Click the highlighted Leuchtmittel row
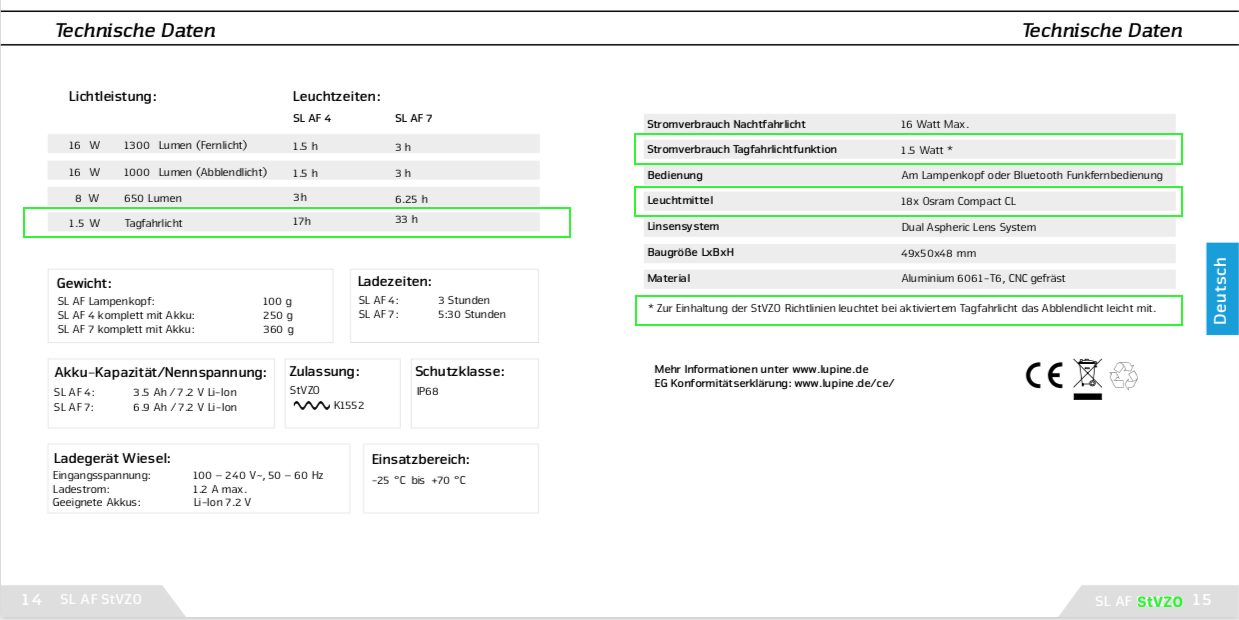Screen dimensions: 1239x620 coord(909,201)
